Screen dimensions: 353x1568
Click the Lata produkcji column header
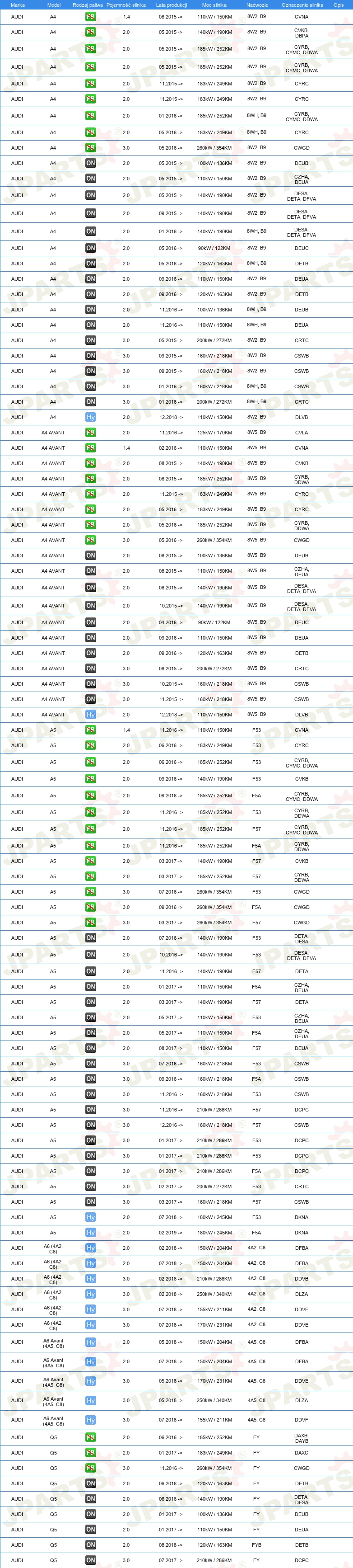click(x=172, y=5)
